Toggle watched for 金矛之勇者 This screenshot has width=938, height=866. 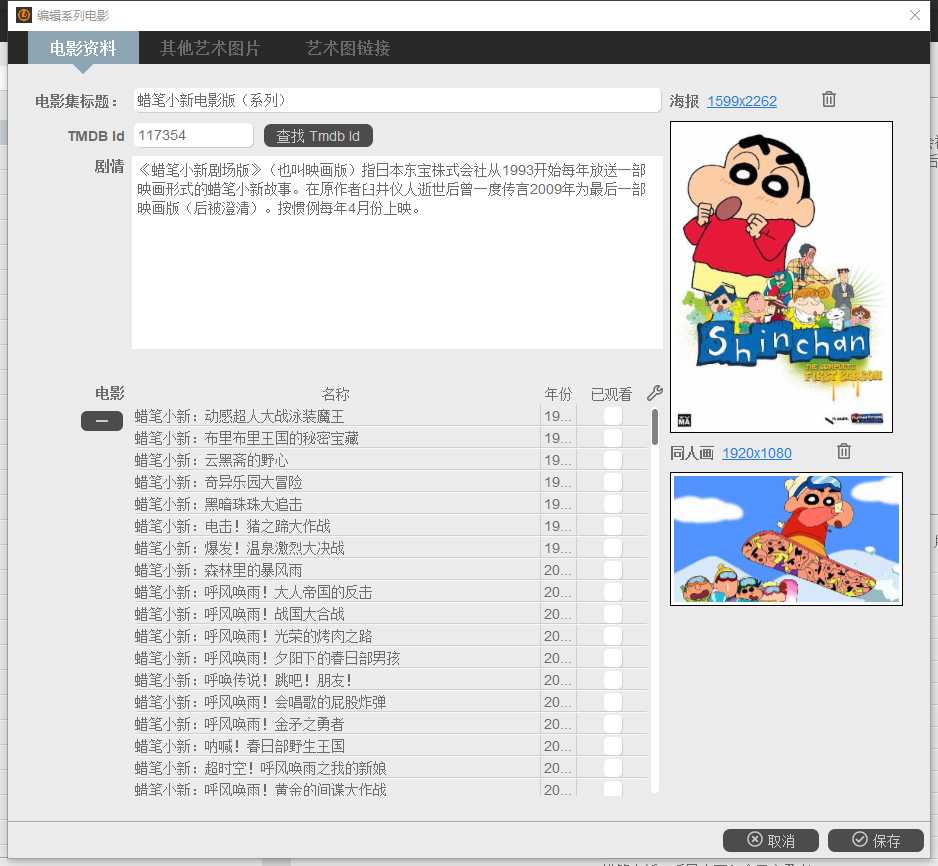point(613,724)
